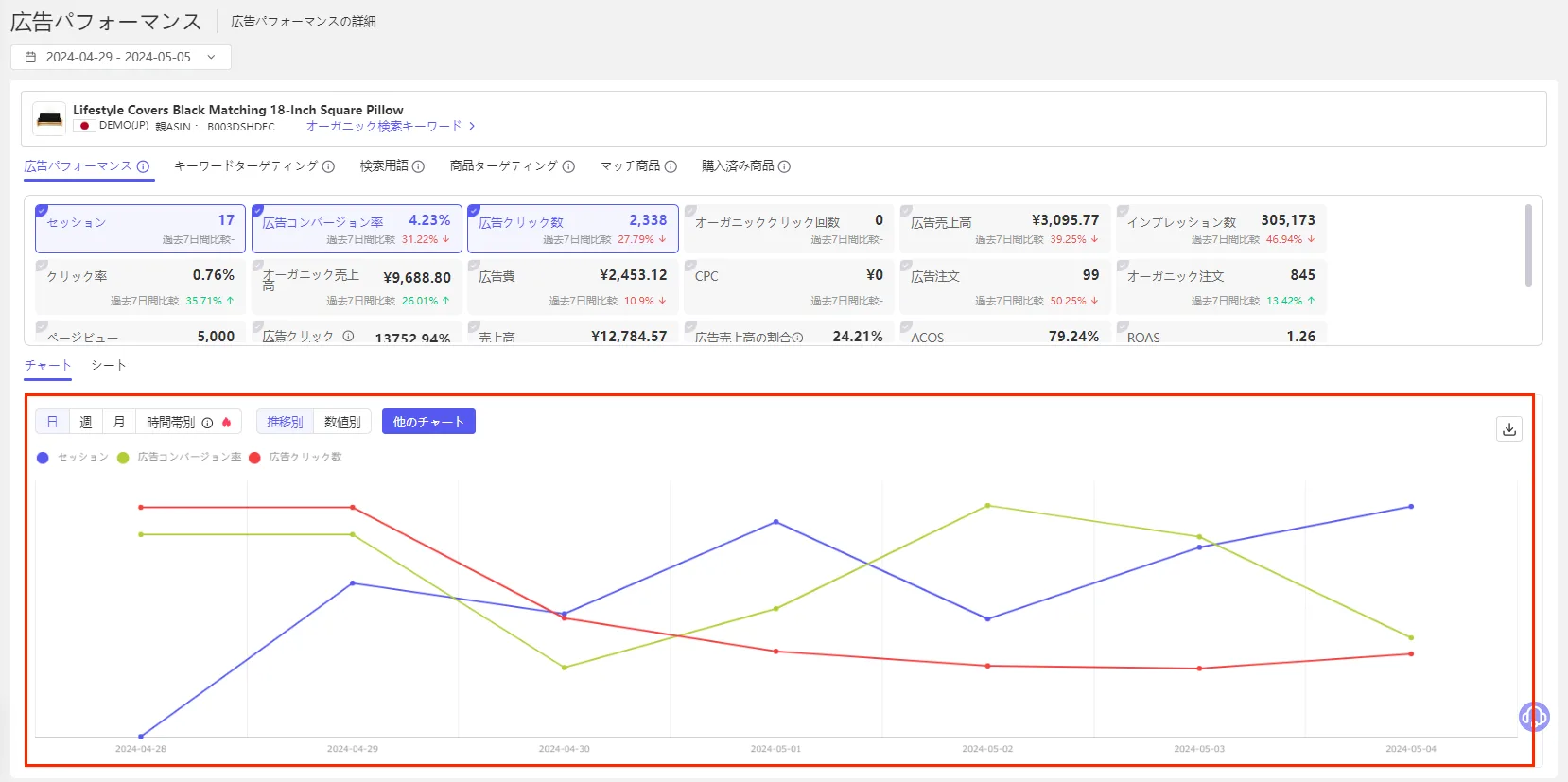Click the product title Lifestyle Covers Black Matching

point(238,110)
